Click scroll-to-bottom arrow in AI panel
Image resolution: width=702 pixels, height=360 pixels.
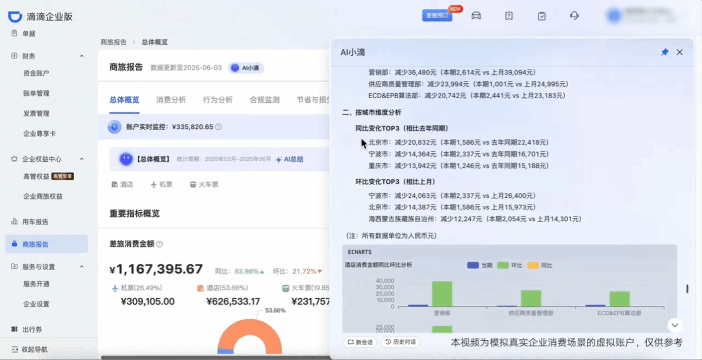click(x=674, y=325)
